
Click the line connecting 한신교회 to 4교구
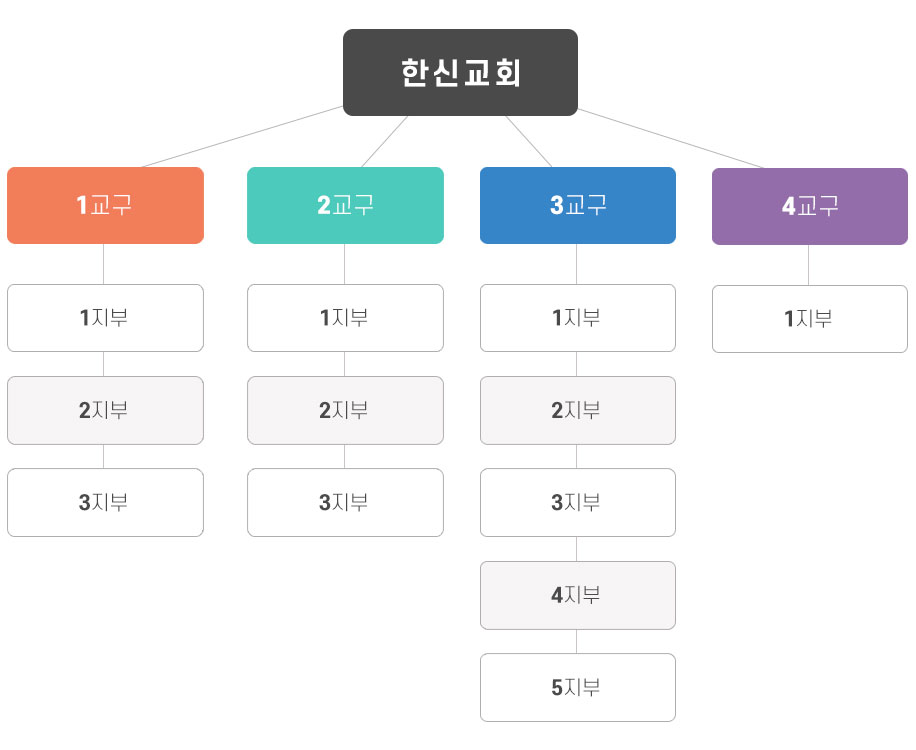(x=671, y=139)
